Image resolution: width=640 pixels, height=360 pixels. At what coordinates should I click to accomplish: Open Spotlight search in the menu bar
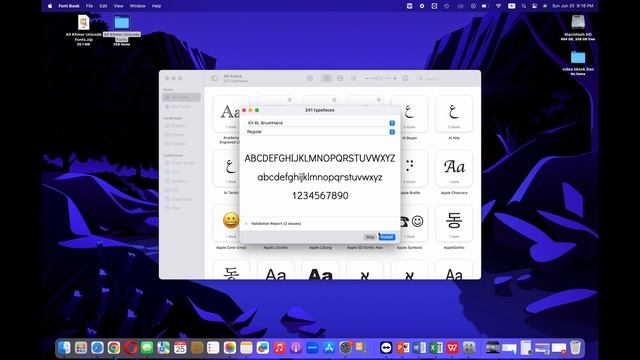[524, 6]
